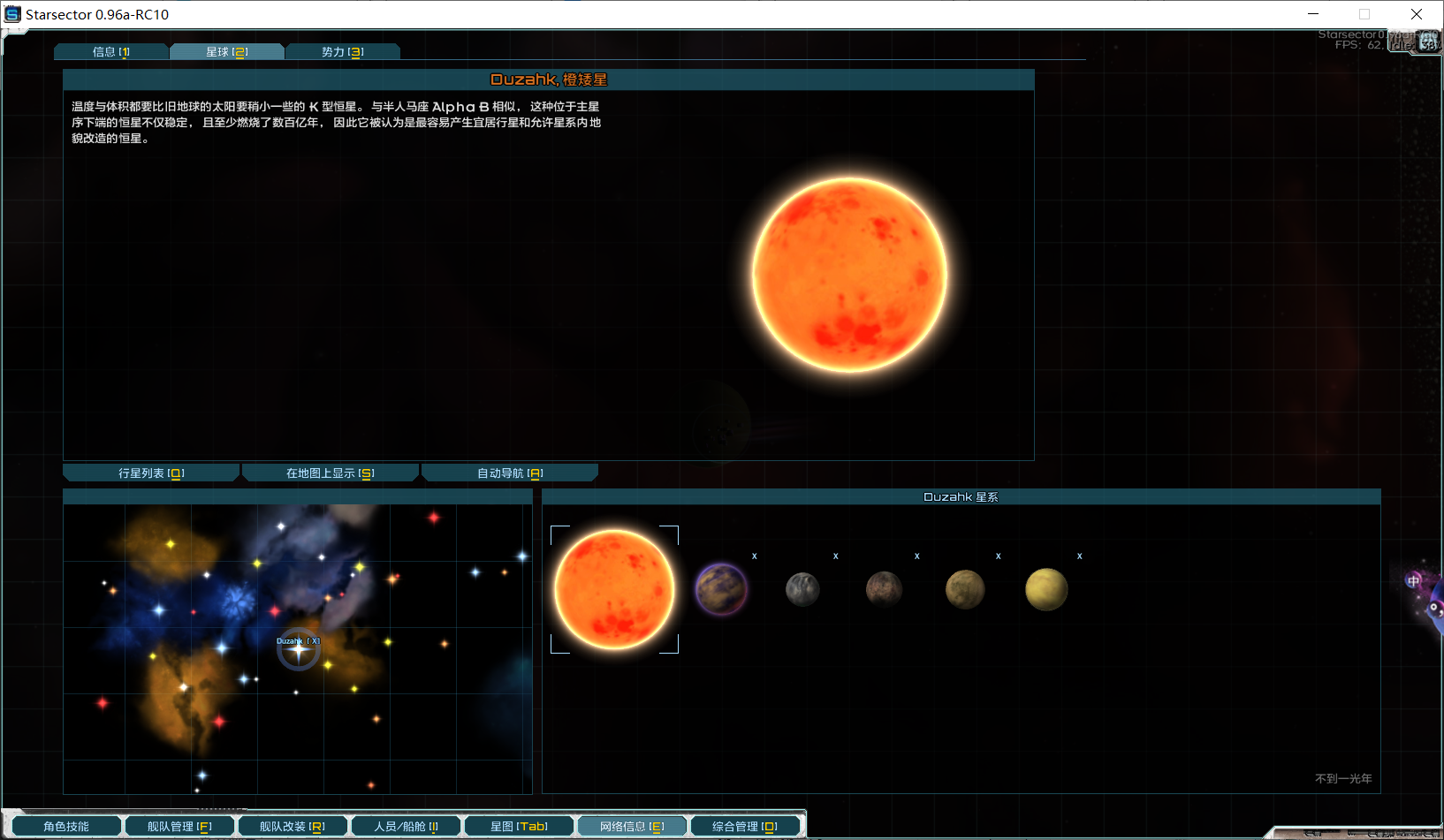The image size is (1444, 840).
Task: Open the 星图 [Tab] star map
Action: coord(519,827)
